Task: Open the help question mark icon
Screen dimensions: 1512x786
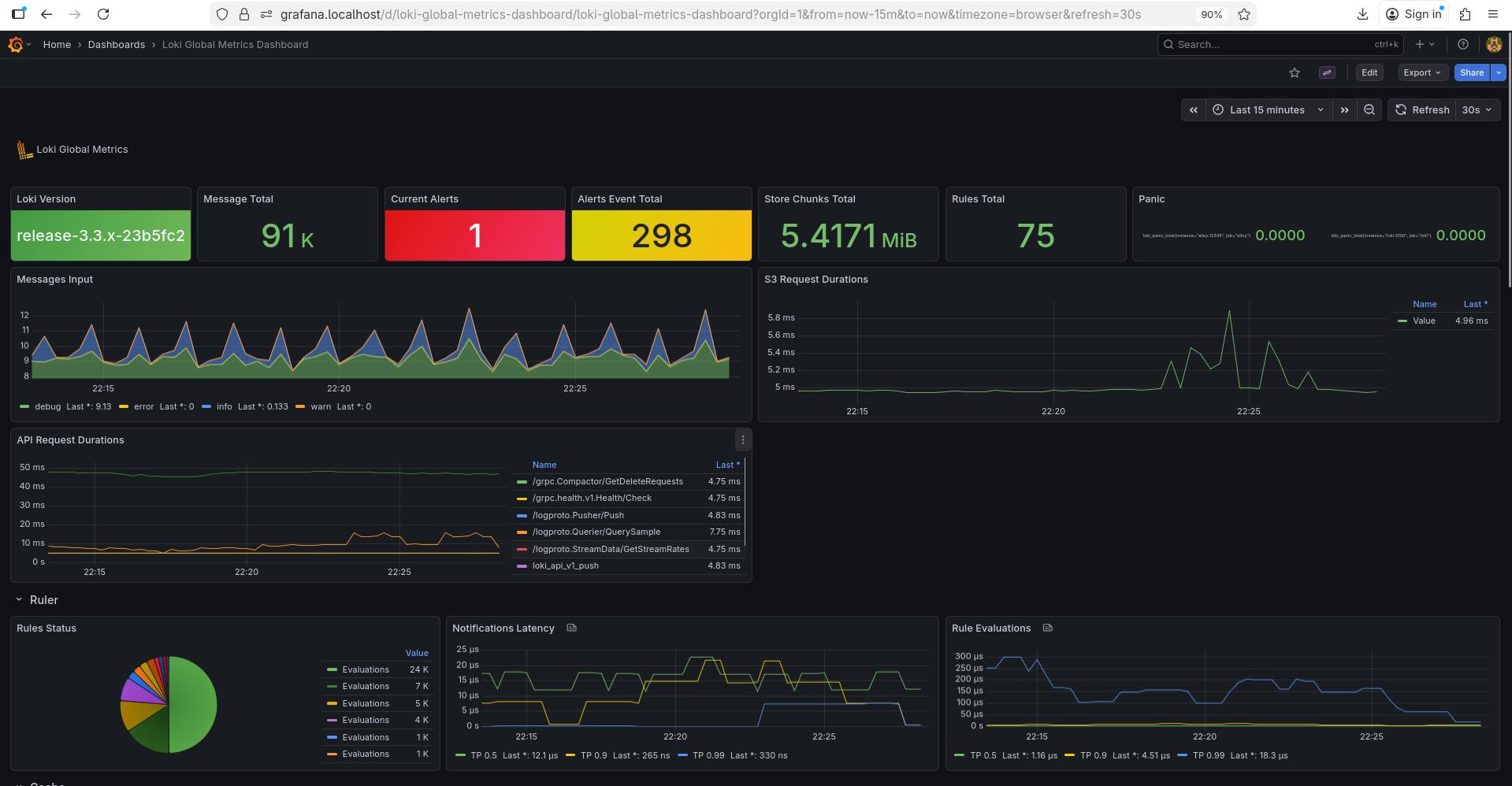Action: coord(1463,45)
